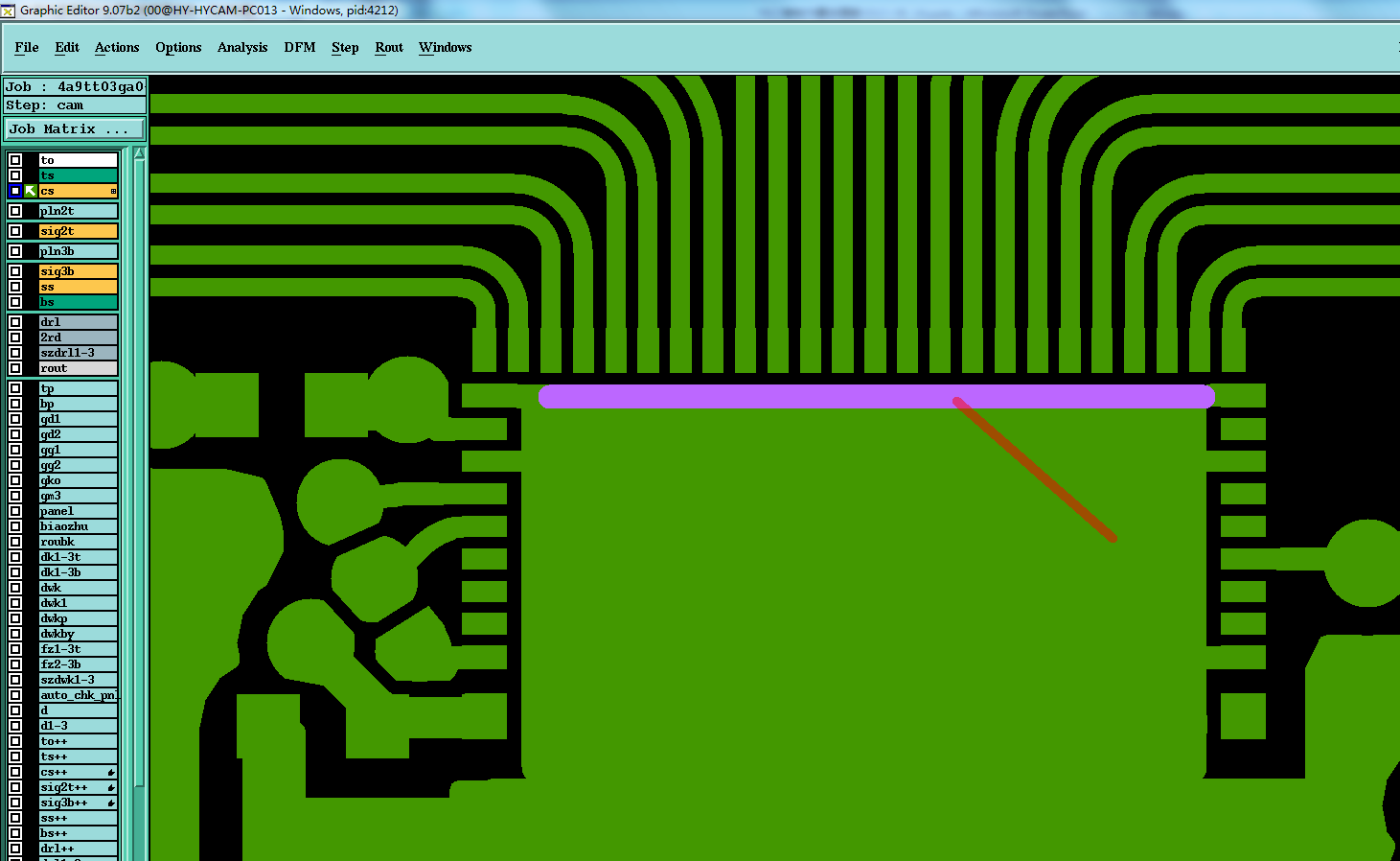Screen dimensions: 1400x861
Task: Click the Step: cam field
Action: 75,105
